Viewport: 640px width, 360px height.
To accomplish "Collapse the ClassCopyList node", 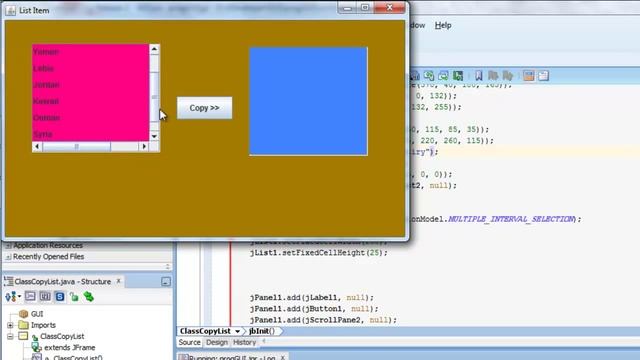I will pos(10,336).
